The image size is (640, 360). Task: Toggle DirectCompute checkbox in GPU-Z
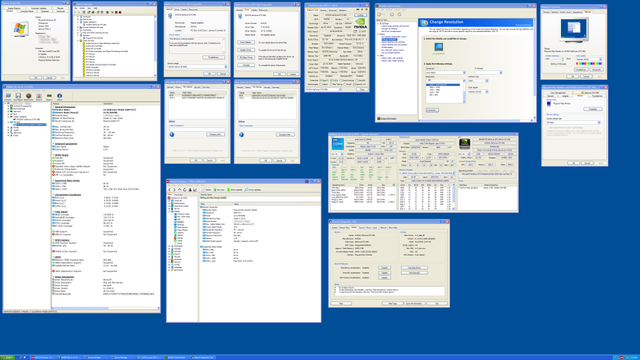pos(341,80)
